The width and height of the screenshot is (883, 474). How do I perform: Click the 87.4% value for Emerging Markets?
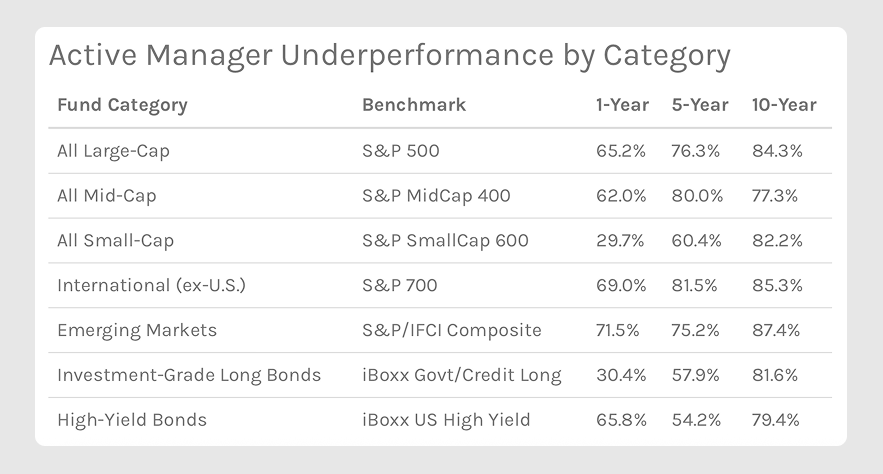(x=776, y=330)
